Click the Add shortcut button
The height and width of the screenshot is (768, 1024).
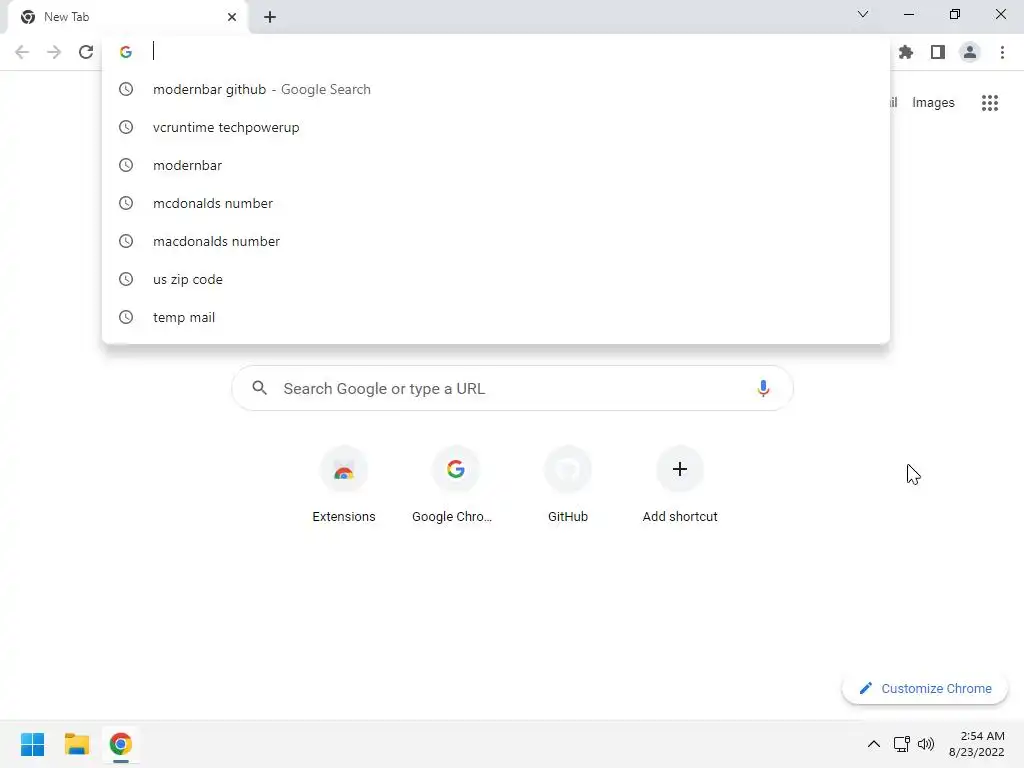pyautogui.click(x=680, y=485)
